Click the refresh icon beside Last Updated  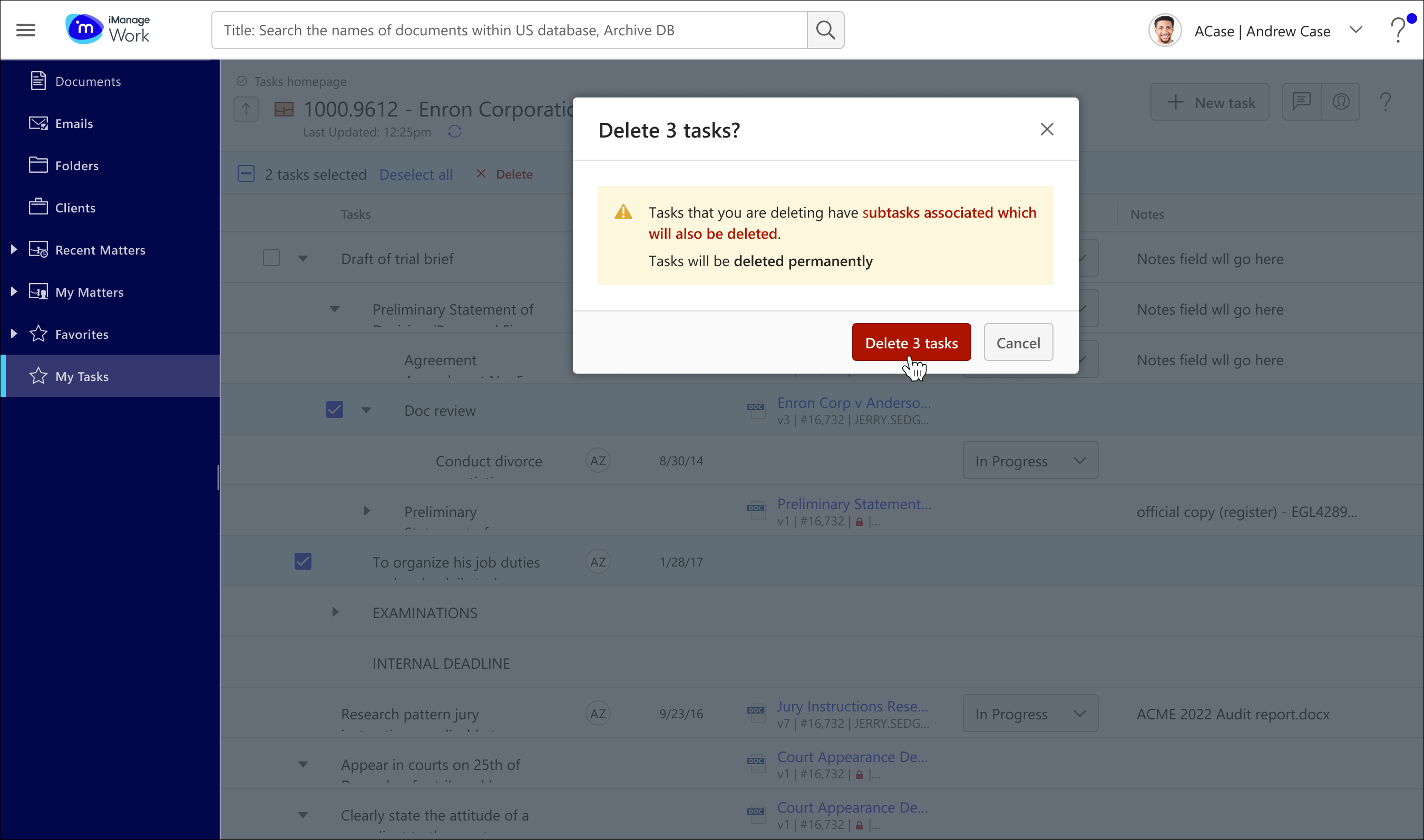(454, 132)
